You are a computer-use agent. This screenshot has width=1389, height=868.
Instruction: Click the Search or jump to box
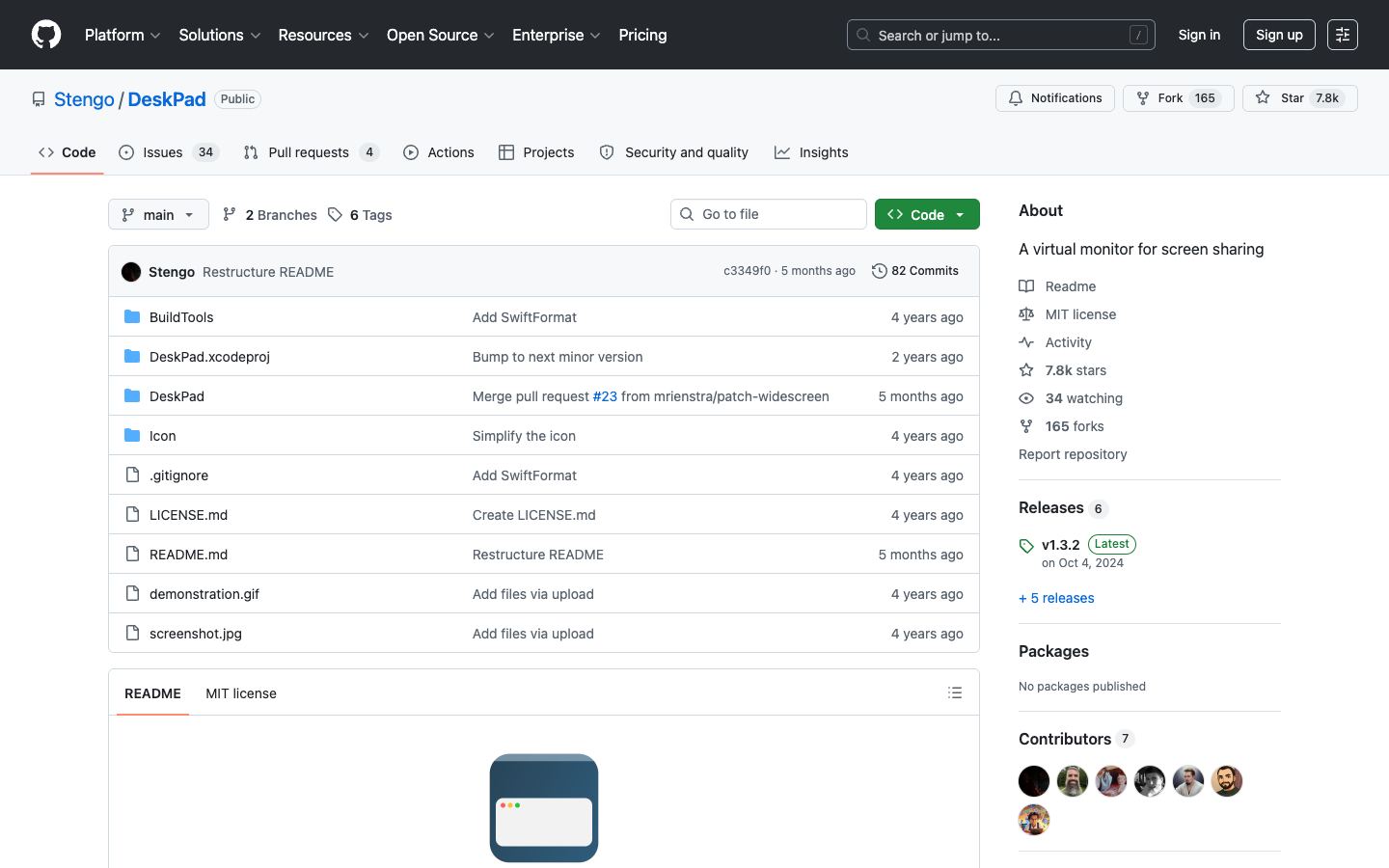[1001, 35]
